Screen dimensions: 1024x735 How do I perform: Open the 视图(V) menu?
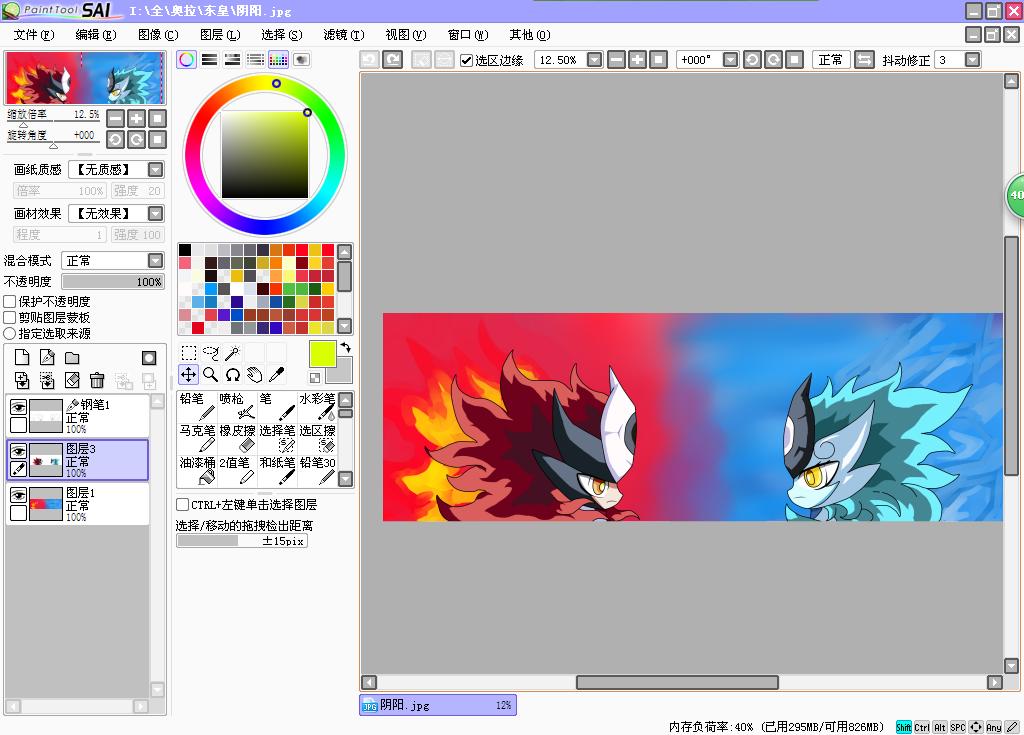(406, 35)
